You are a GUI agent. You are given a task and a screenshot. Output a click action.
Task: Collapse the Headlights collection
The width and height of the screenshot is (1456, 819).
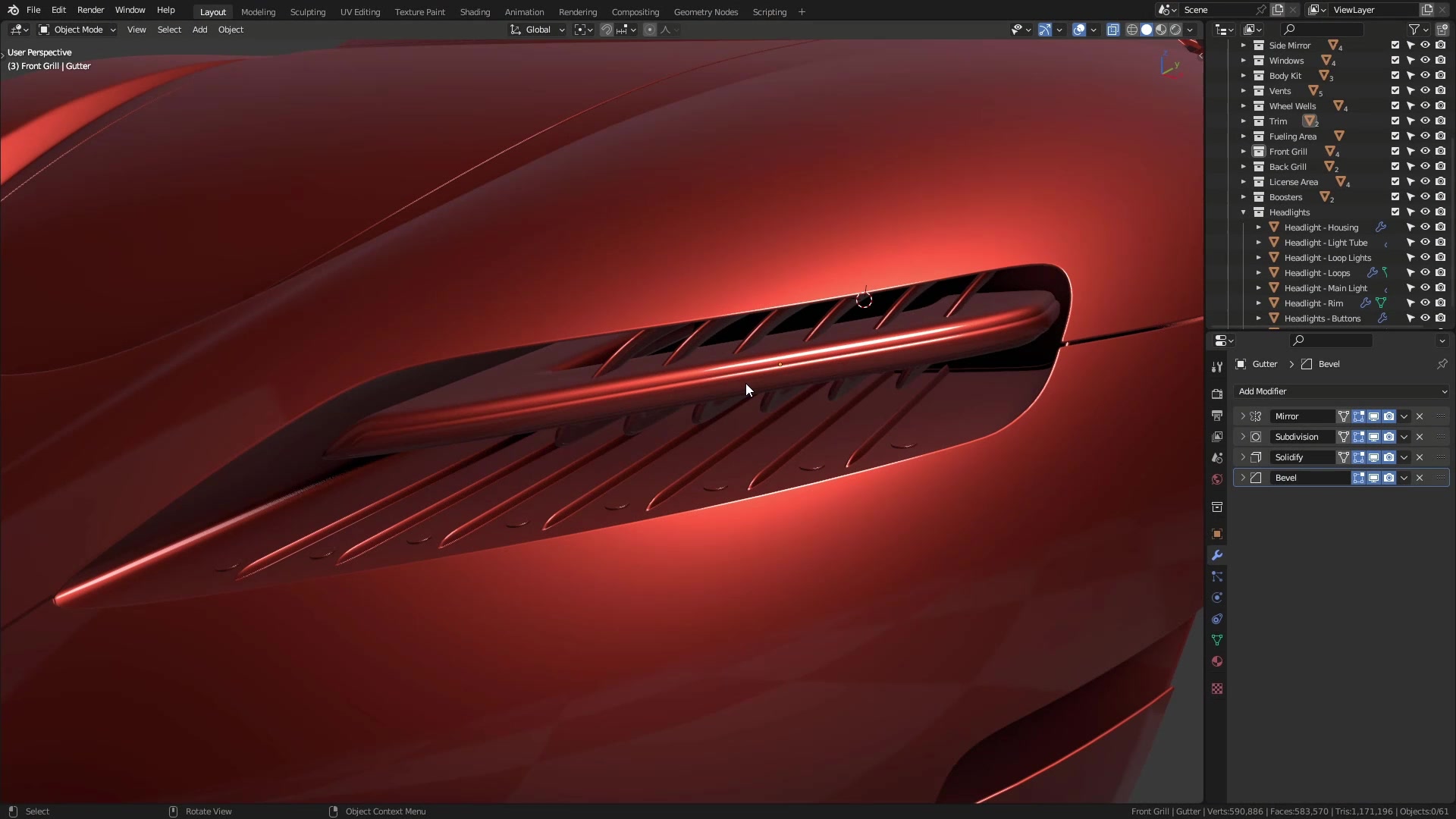1244,212
